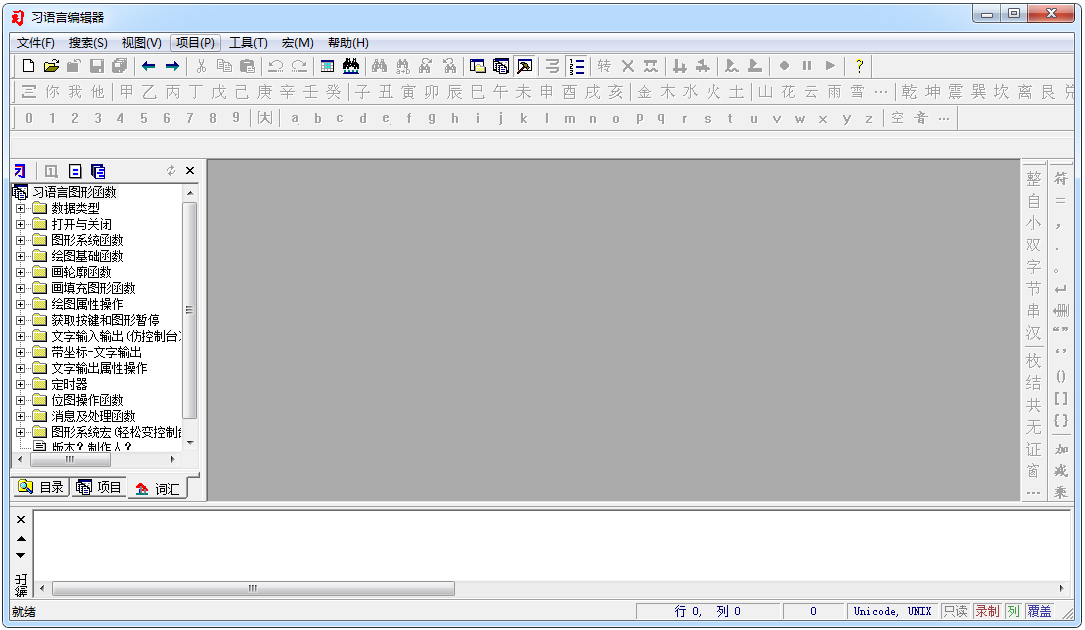This screenshot has height=630, width=1085.
Task: Click the play macro triangle icon
Action: 830,66
